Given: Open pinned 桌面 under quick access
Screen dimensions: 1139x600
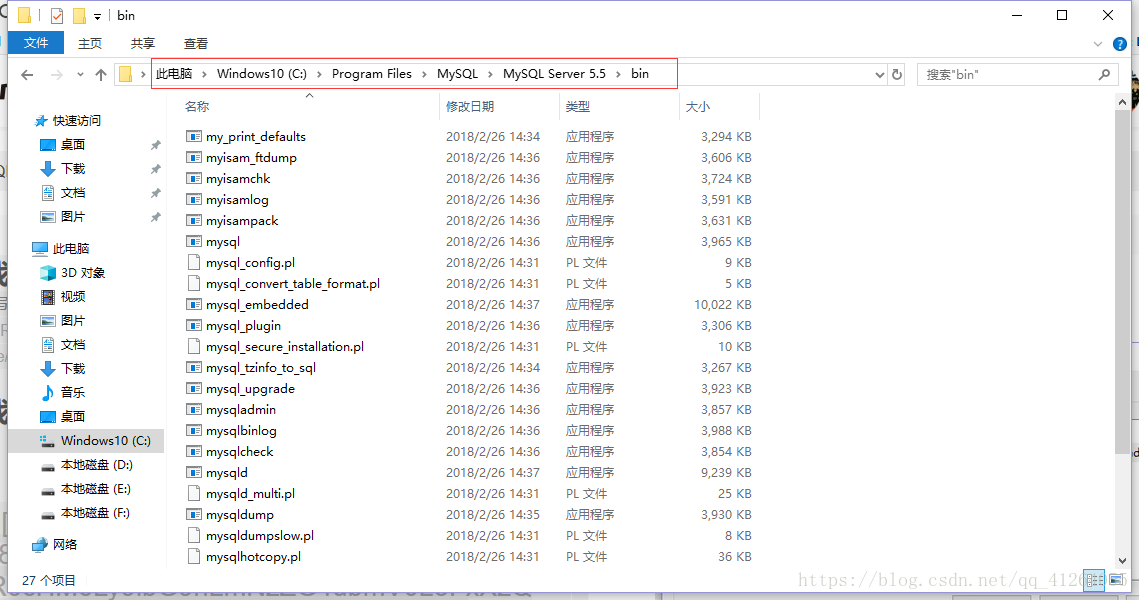Looking at the screenshot, I should (x=73, y=145).
